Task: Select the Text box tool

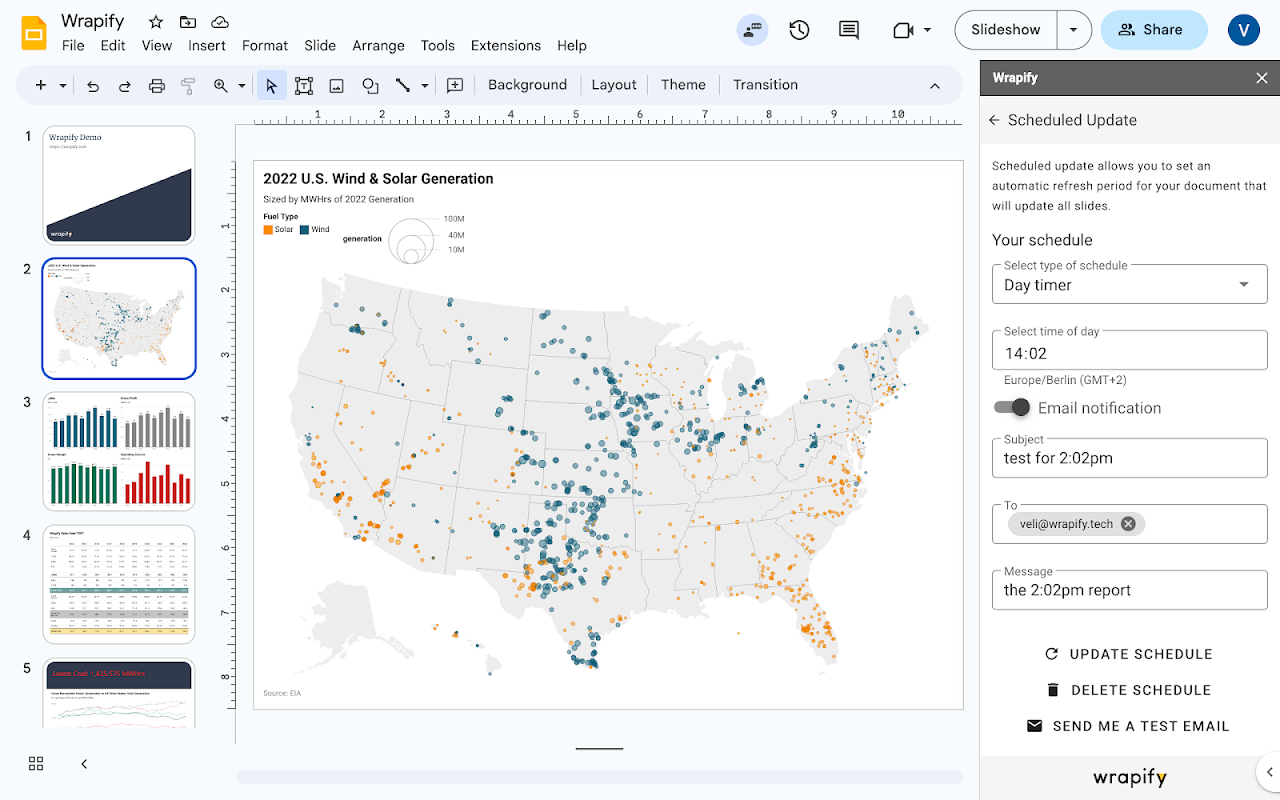Action: (304, 85)
